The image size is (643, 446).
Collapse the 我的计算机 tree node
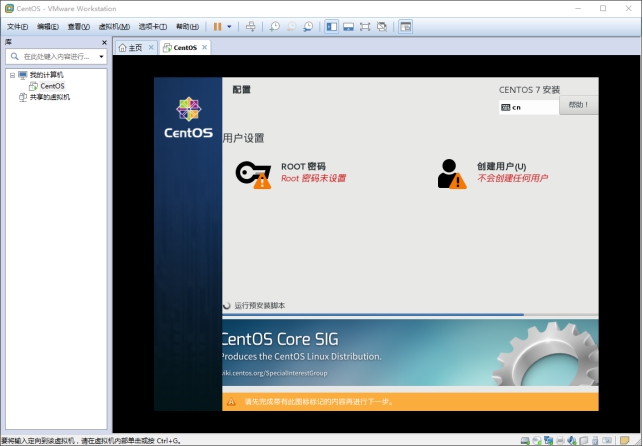point(12,75)
